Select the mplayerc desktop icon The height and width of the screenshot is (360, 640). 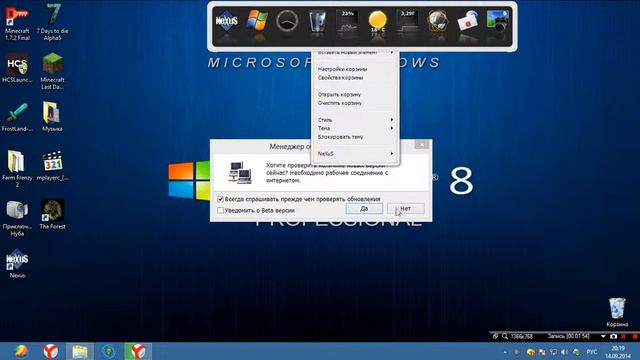tap(52, 166)
